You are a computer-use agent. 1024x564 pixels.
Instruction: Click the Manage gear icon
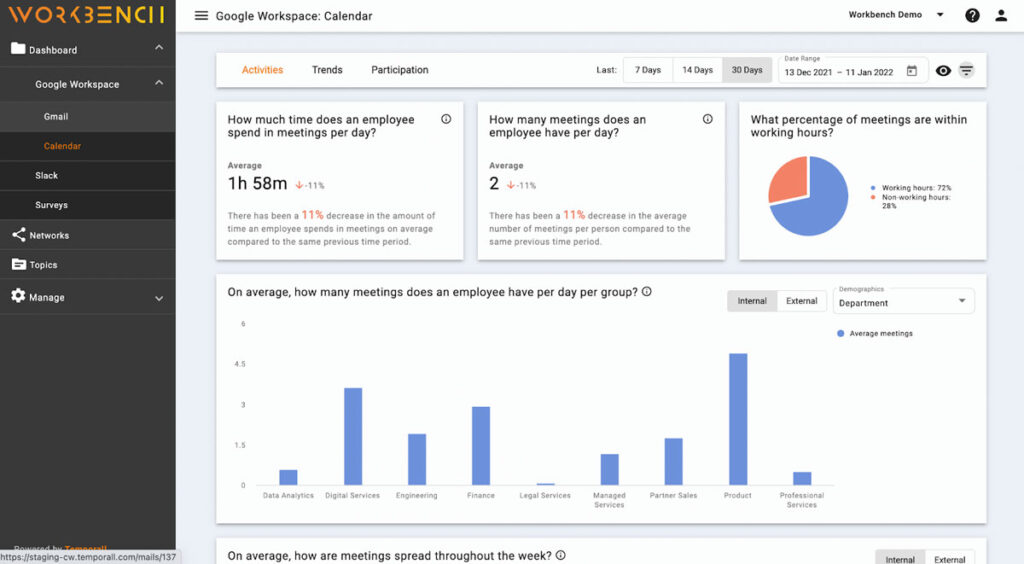[x=18, y=296]
